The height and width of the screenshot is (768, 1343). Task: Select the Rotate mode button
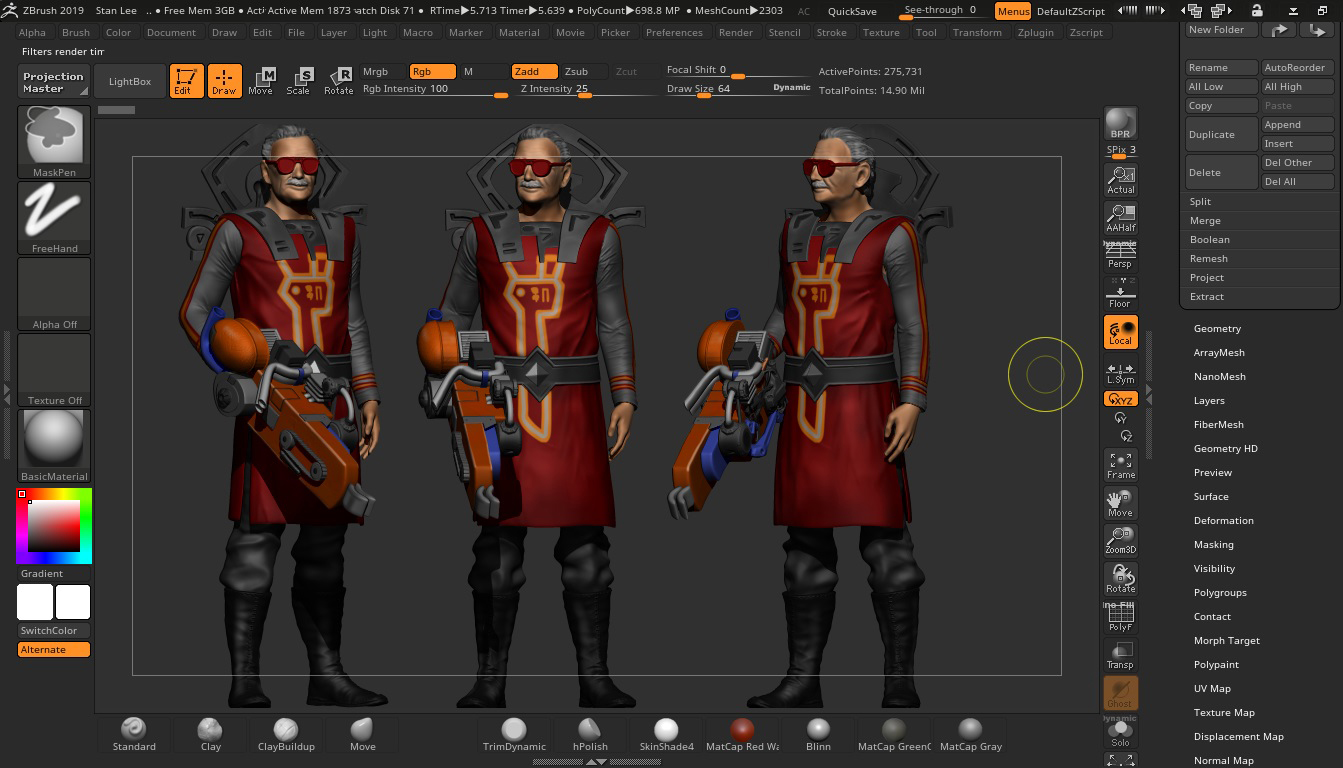pyautogui.click(x=338, y=81)
